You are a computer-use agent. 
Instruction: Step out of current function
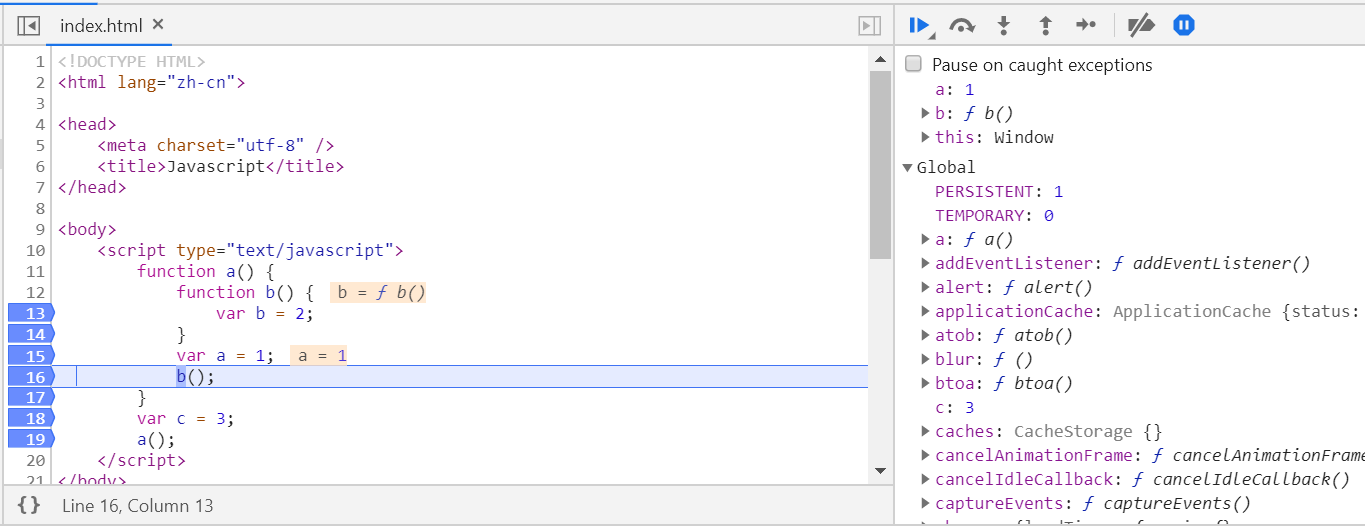pyautogui.click(x=1045, y=26)
